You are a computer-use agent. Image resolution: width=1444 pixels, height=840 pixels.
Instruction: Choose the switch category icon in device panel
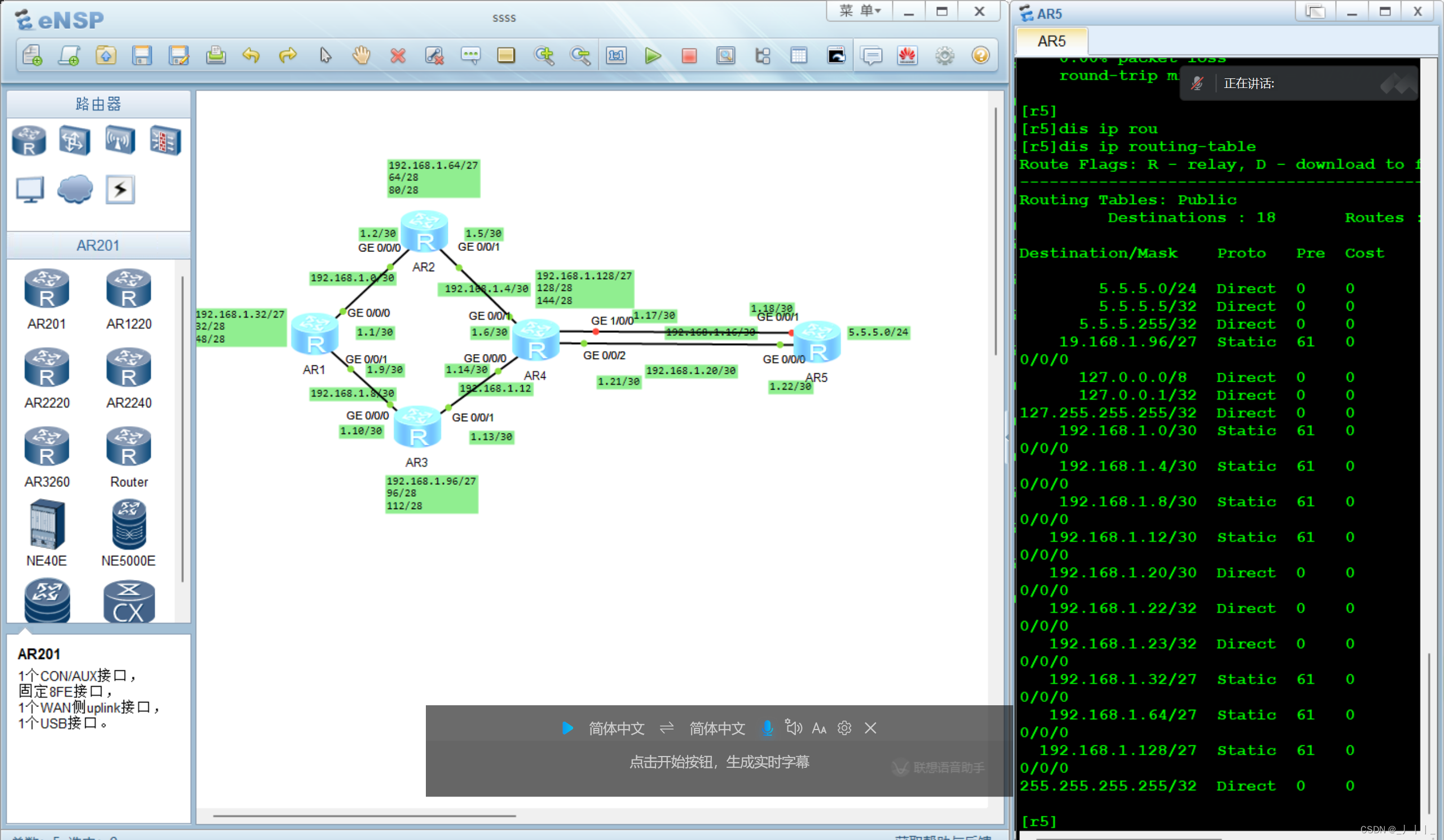coord(74,141)
